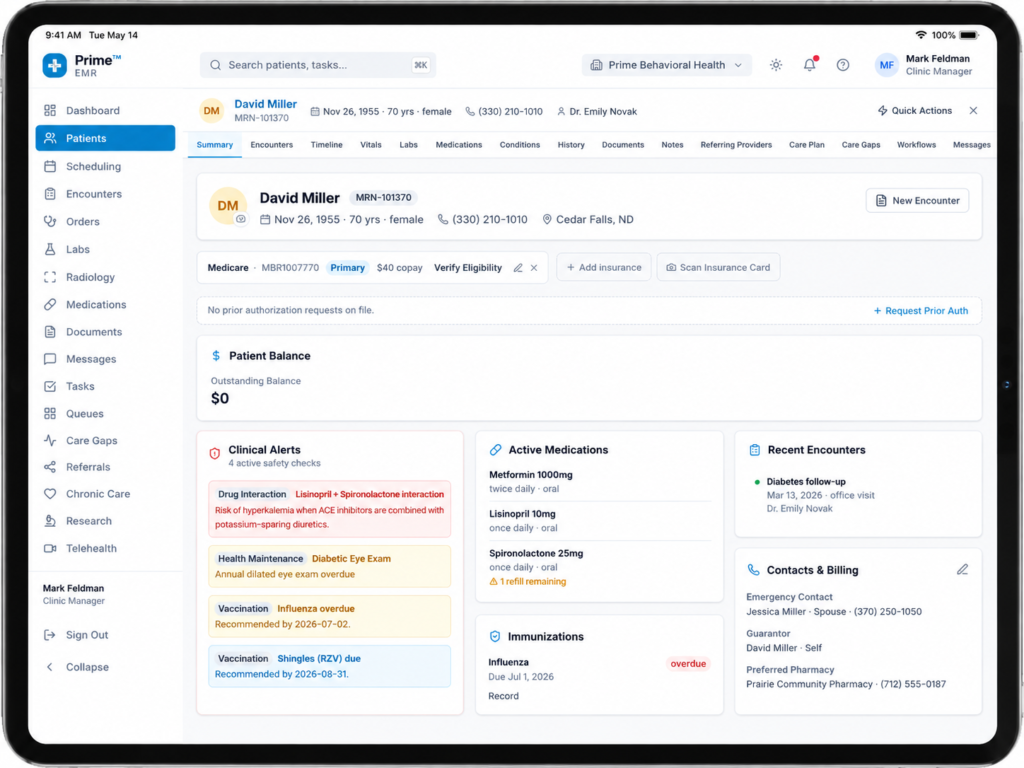Switch to the Notes tab
1024x768 pixels.
(673, 145)
